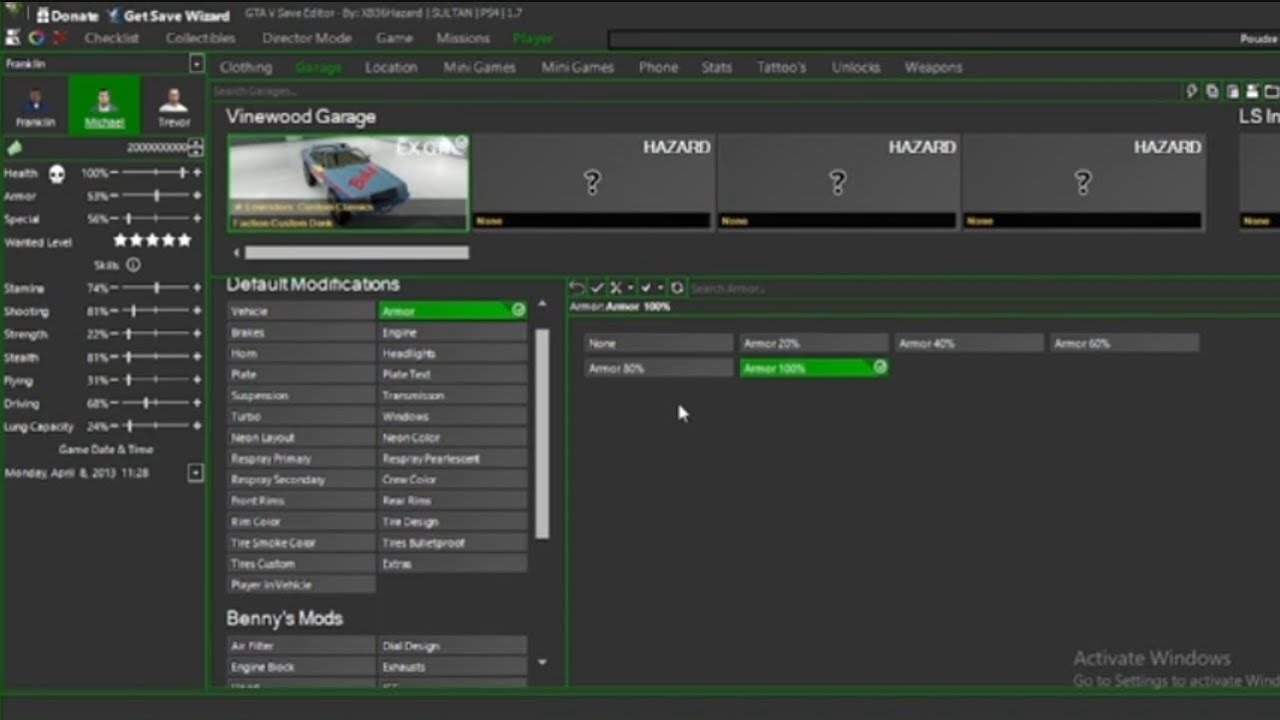Open the Checklist menu
The height and width of the screenshot is (720, 1280).
point(112,38)
